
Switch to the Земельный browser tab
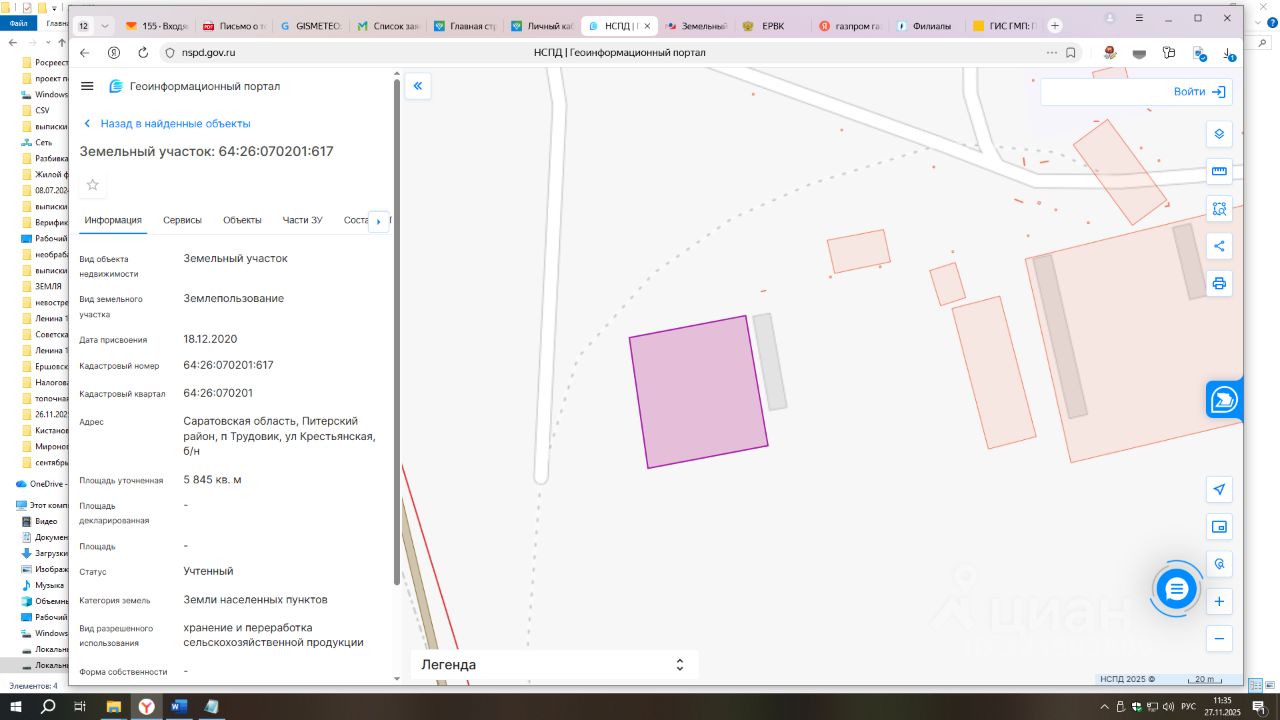tap(697, 26)
